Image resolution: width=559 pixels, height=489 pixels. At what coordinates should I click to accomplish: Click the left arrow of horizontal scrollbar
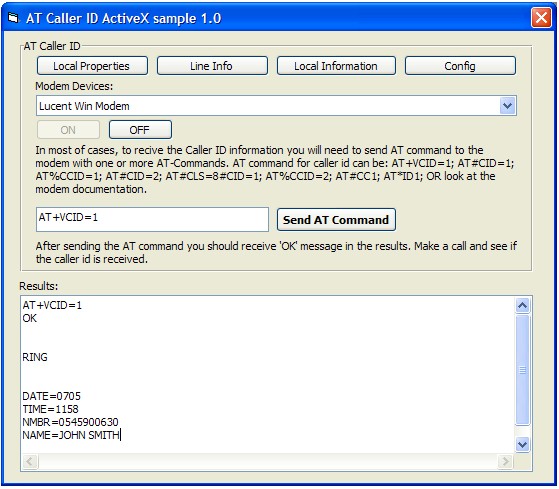point(30,462)
